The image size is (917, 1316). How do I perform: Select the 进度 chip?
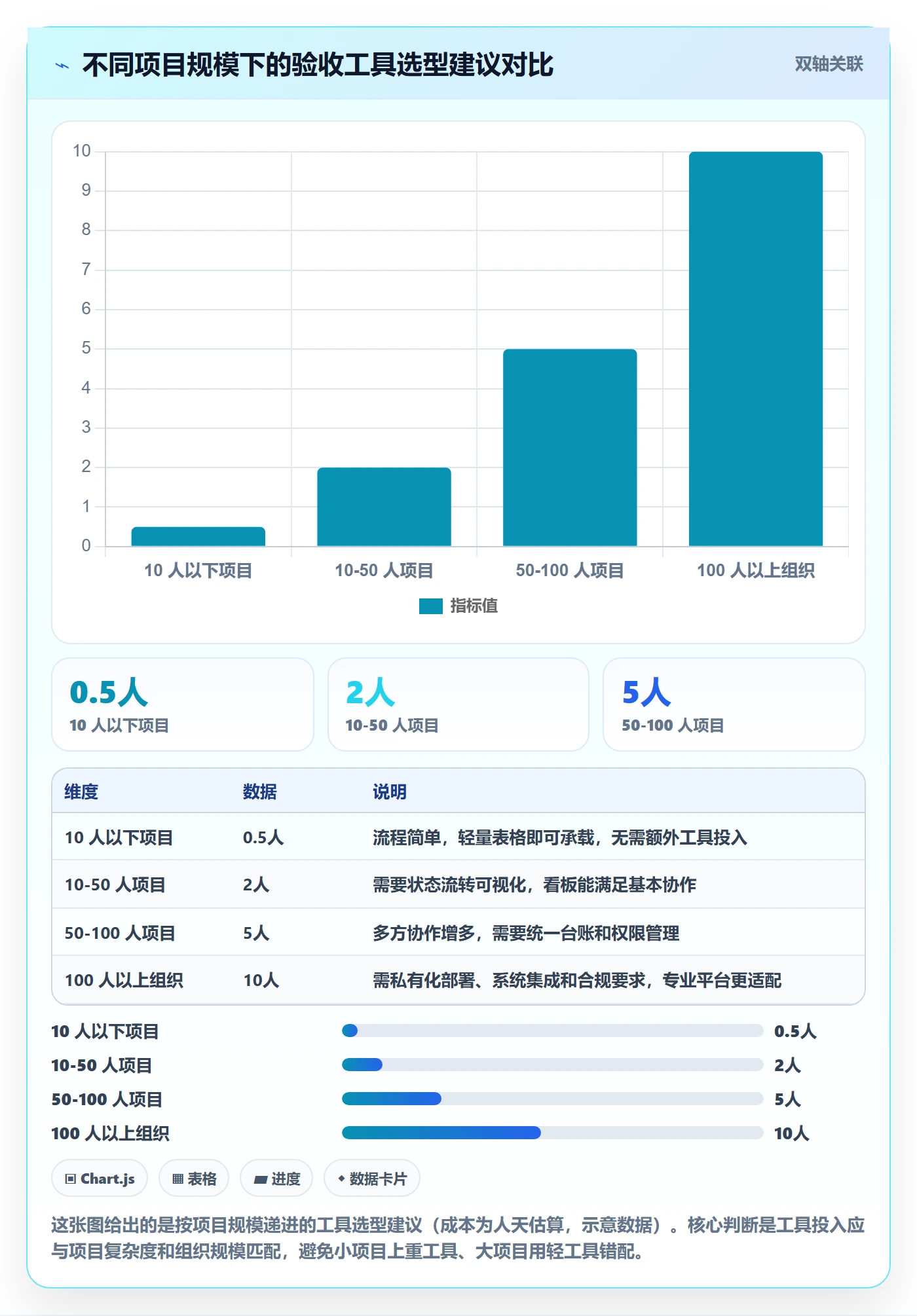pos(276,1179)
